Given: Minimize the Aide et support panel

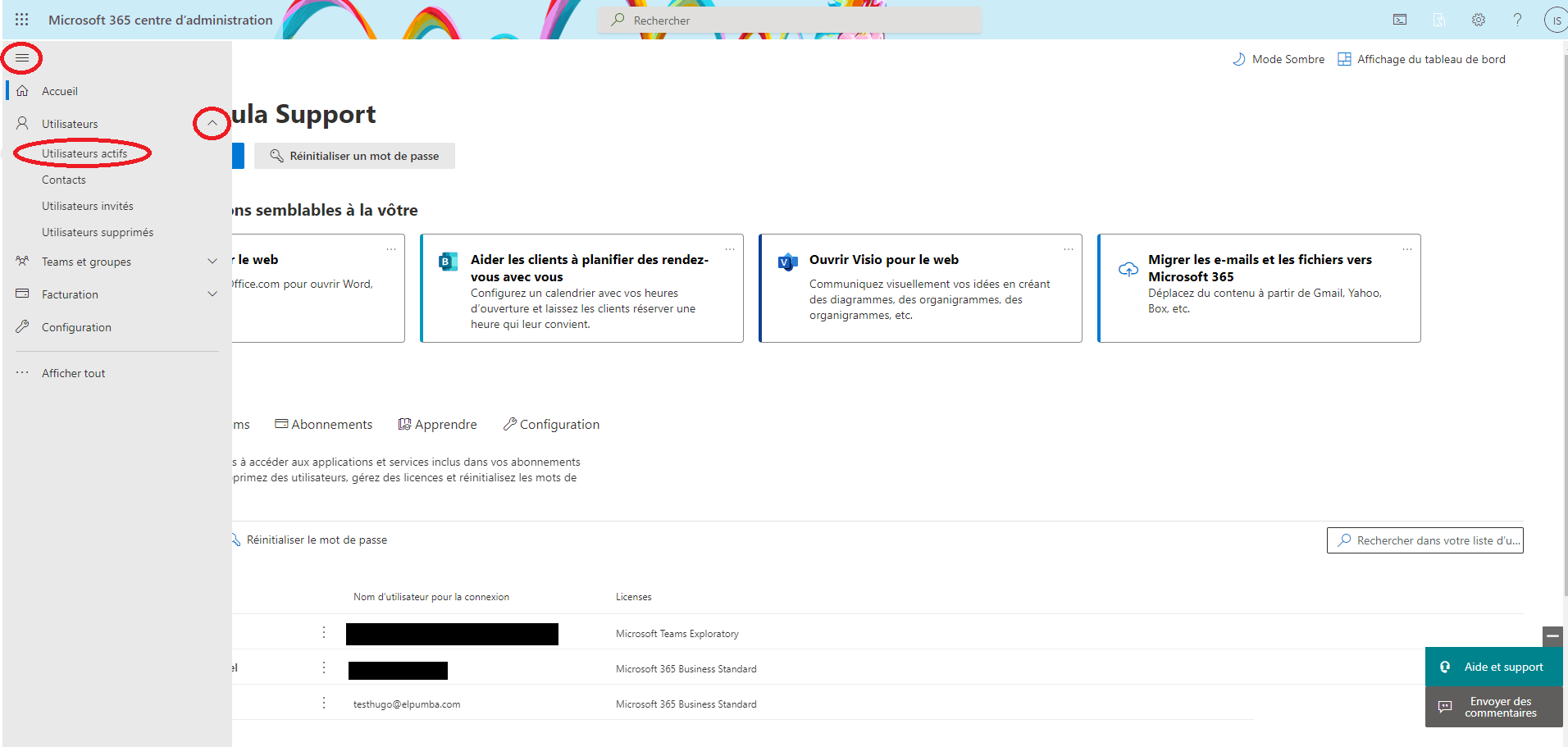Looking at the screenshot, I should click(x=1552, y=636).
